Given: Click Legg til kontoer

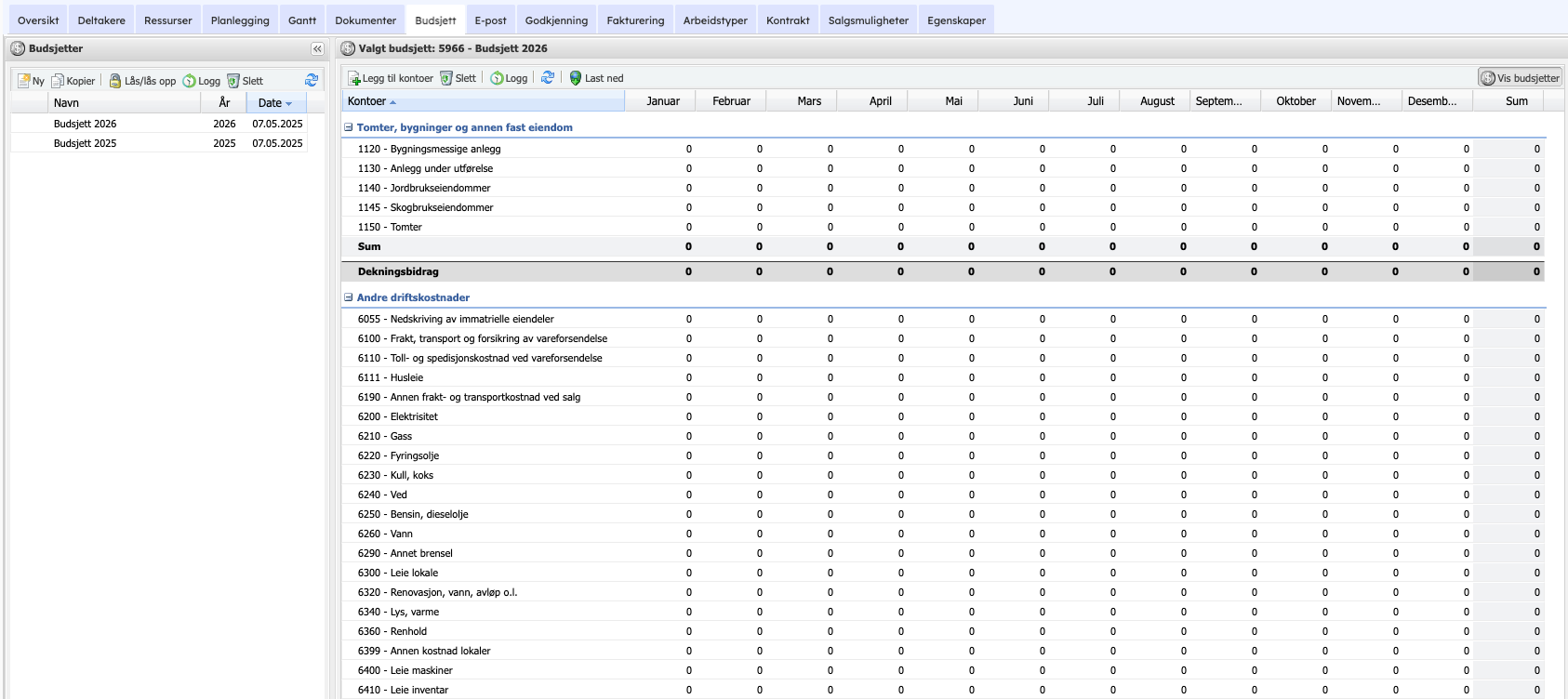Looking at the screenshot, I should tap(391, 78).
